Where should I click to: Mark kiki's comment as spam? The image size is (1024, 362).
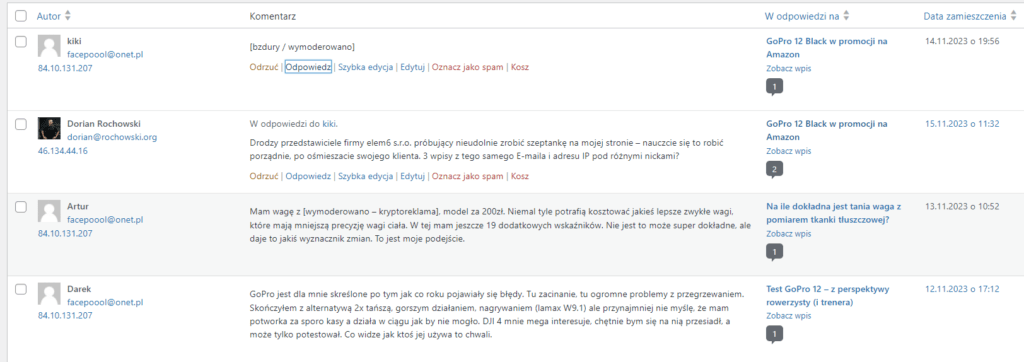[x=468, y=67]
